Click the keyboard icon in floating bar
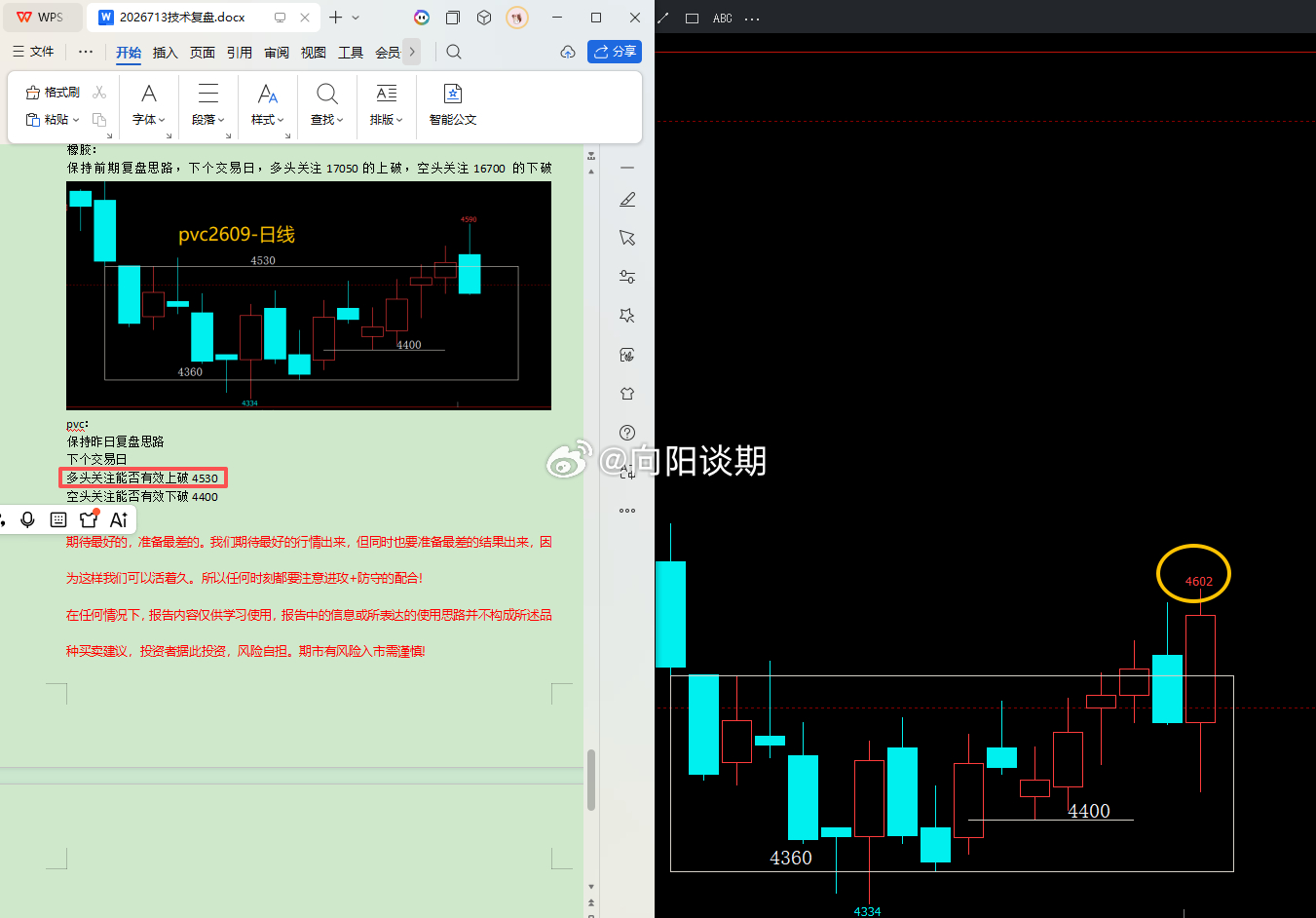Viewport: 1316px width, 918px height. click(58, 519)
